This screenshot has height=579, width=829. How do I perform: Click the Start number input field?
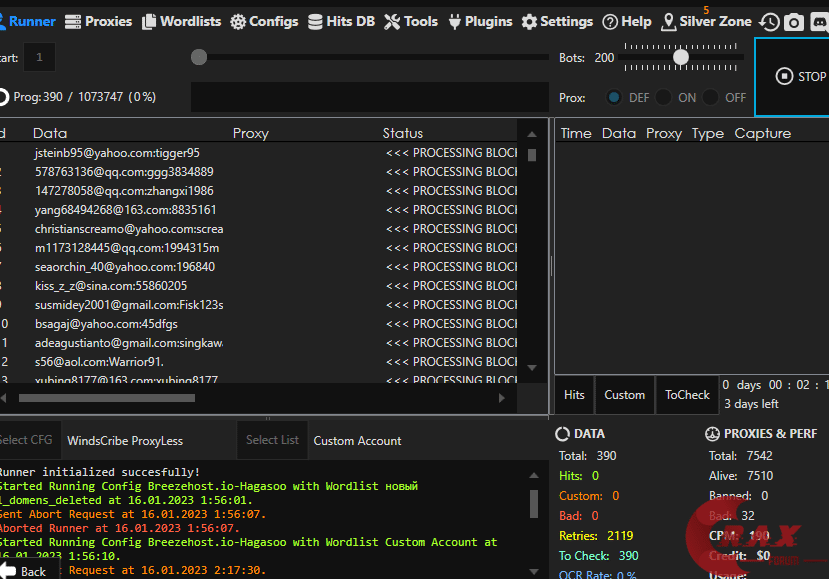coord(39,58)
